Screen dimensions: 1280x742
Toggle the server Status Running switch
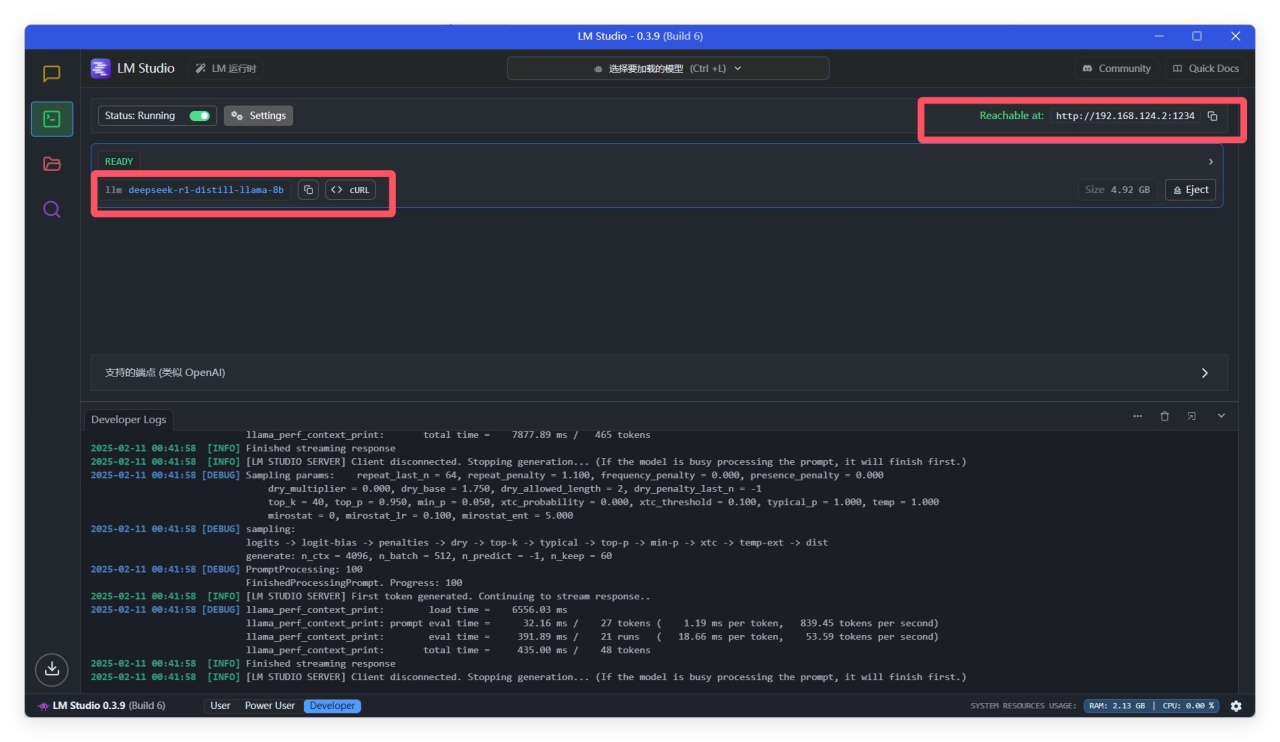click(200, 116)
